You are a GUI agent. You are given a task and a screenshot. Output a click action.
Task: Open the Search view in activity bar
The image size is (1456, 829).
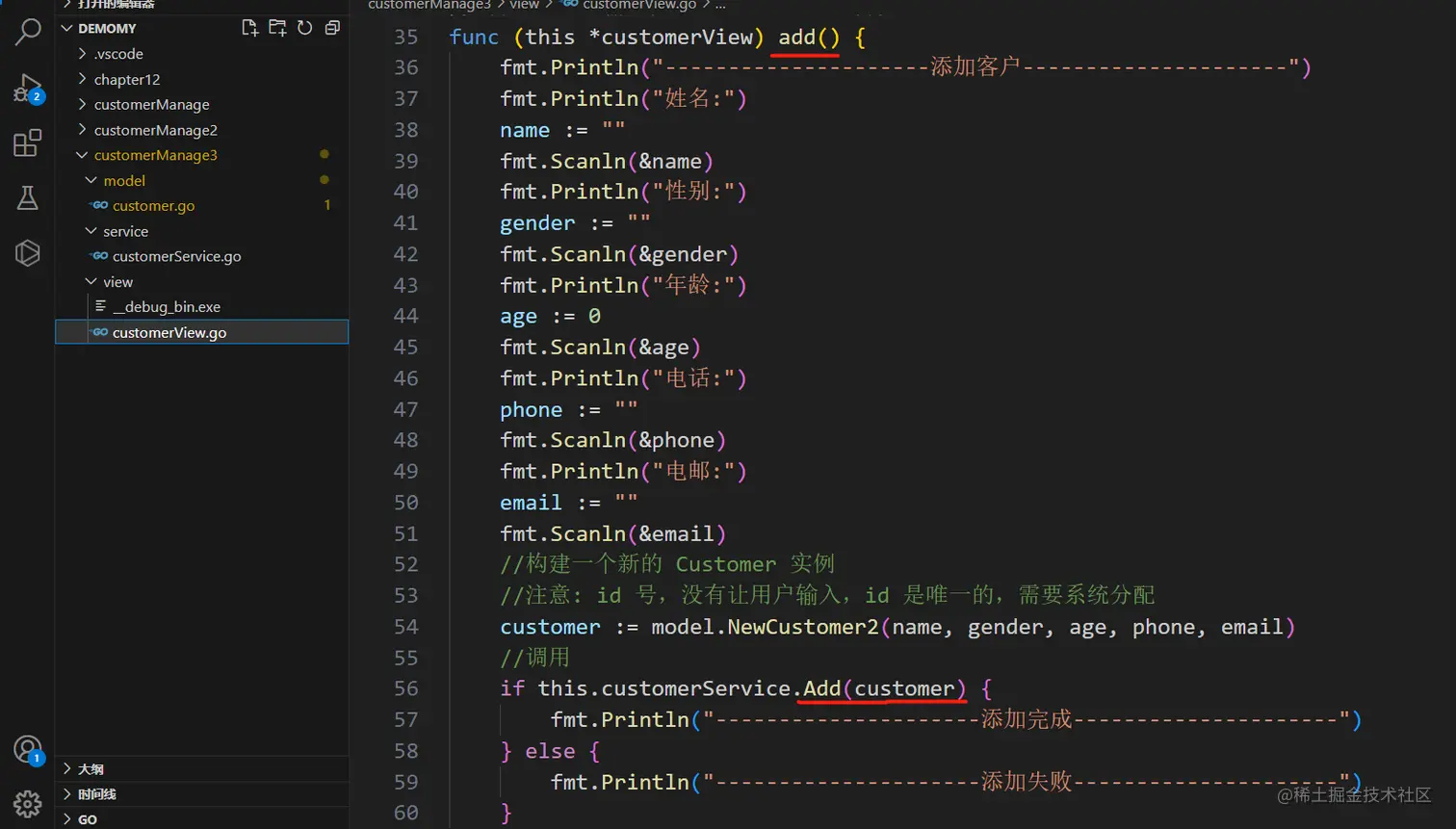click(x=28, y=32)
